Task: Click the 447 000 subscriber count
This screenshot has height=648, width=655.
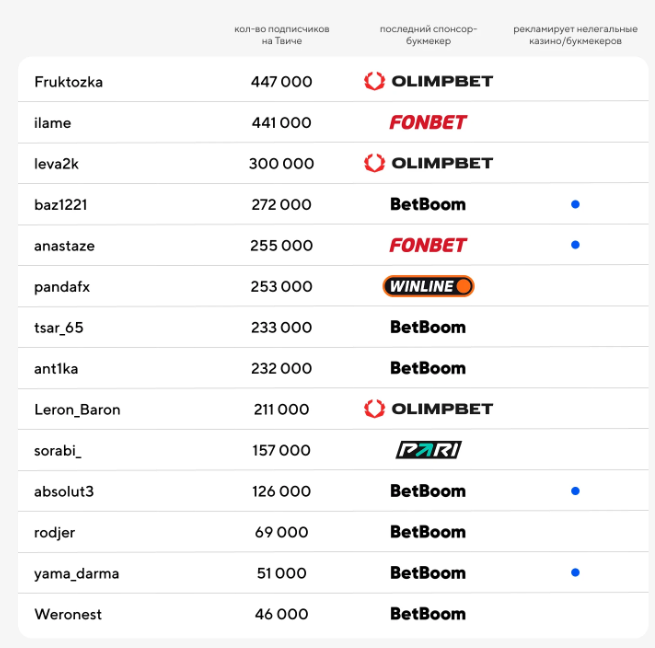Action: [281, 82]
